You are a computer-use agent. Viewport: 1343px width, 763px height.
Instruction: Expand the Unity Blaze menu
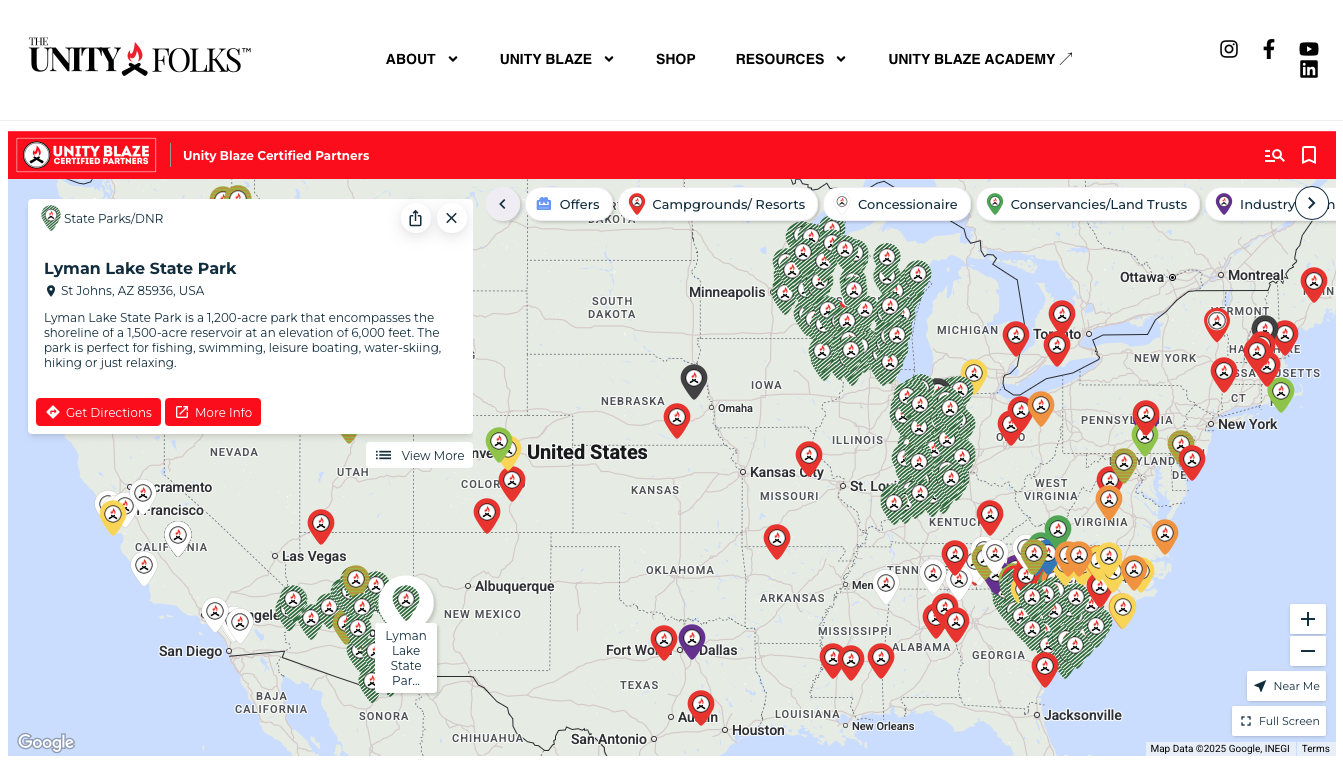(x=557, y=59)
